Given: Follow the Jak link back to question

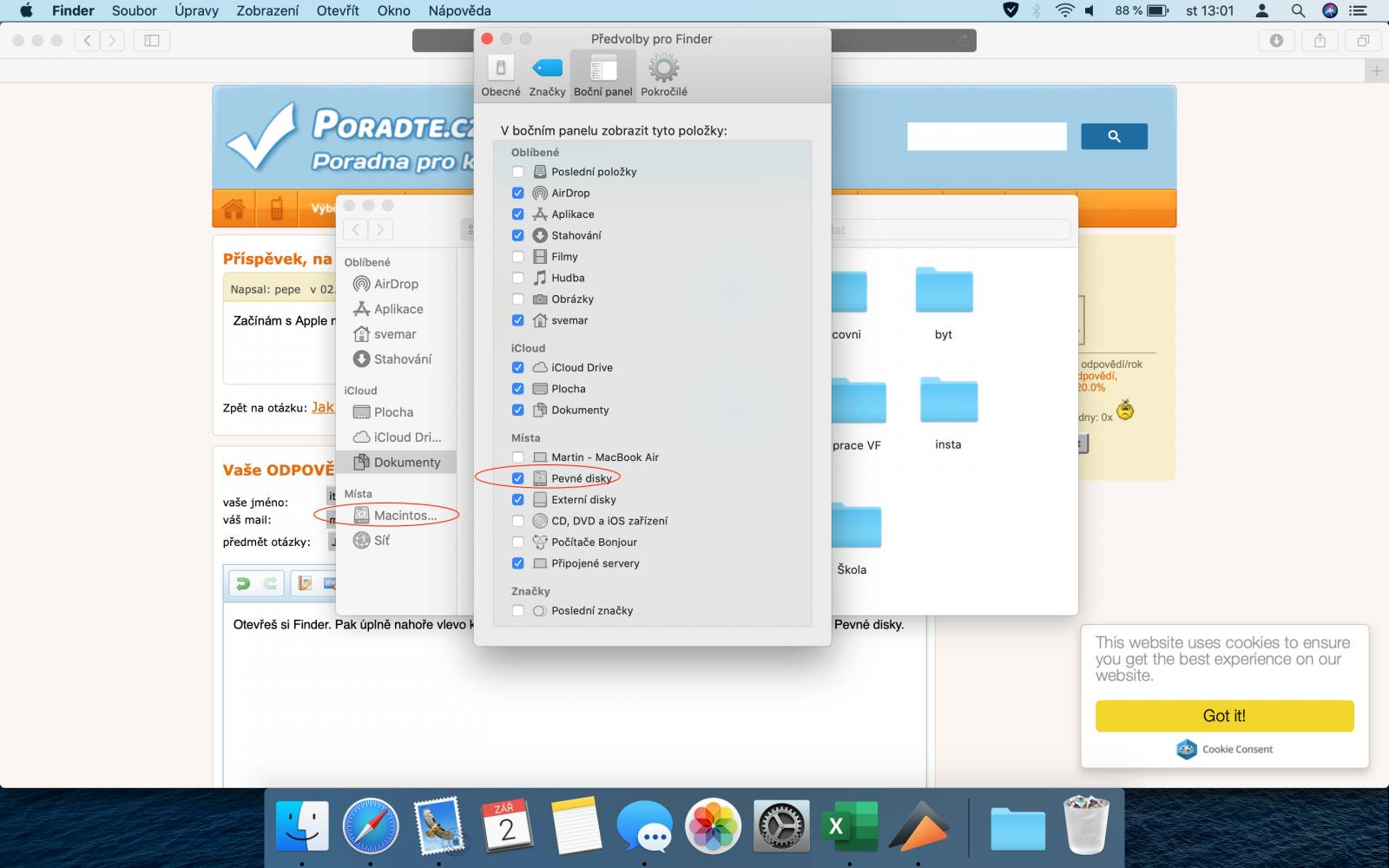Looking at the screenshot, I should [323, 407].
